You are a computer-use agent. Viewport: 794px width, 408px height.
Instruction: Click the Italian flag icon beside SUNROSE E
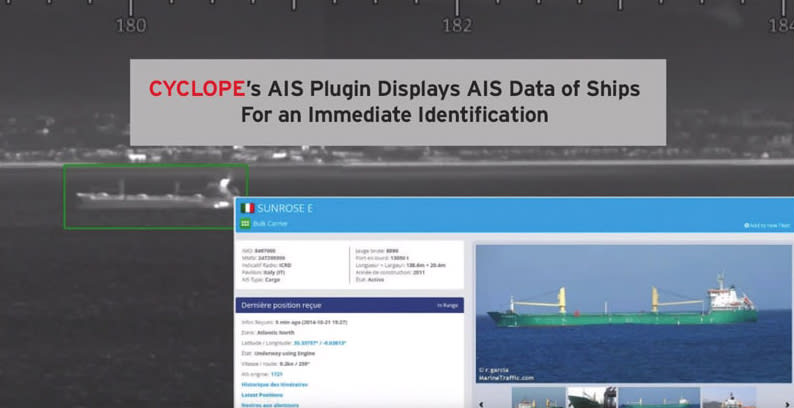click(247, 208)
